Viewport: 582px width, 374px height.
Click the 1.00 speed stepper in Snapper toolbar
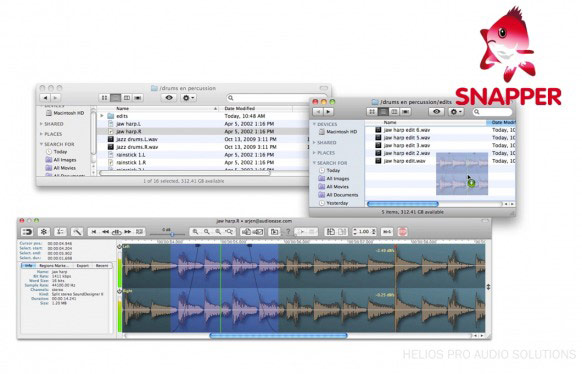tap(364, 232)
